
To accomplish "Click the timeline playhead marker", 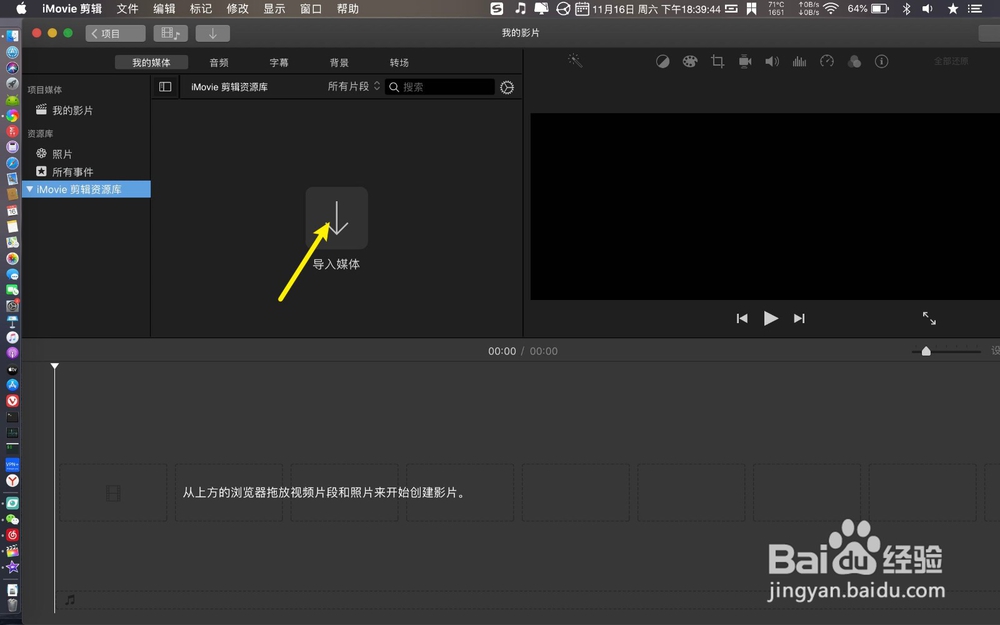I will tap(55, 366).
